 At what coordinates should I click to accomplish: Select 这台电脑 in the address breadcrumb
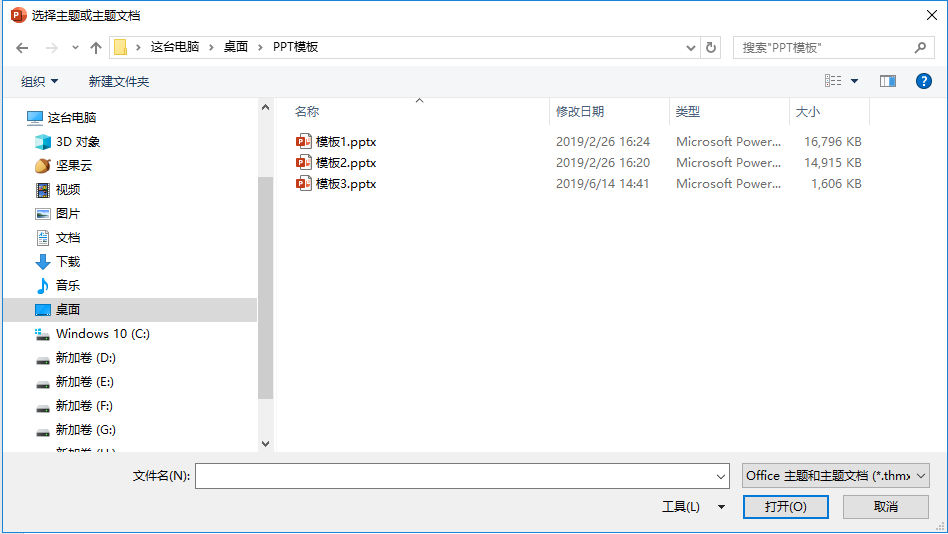tap(175, 47)
